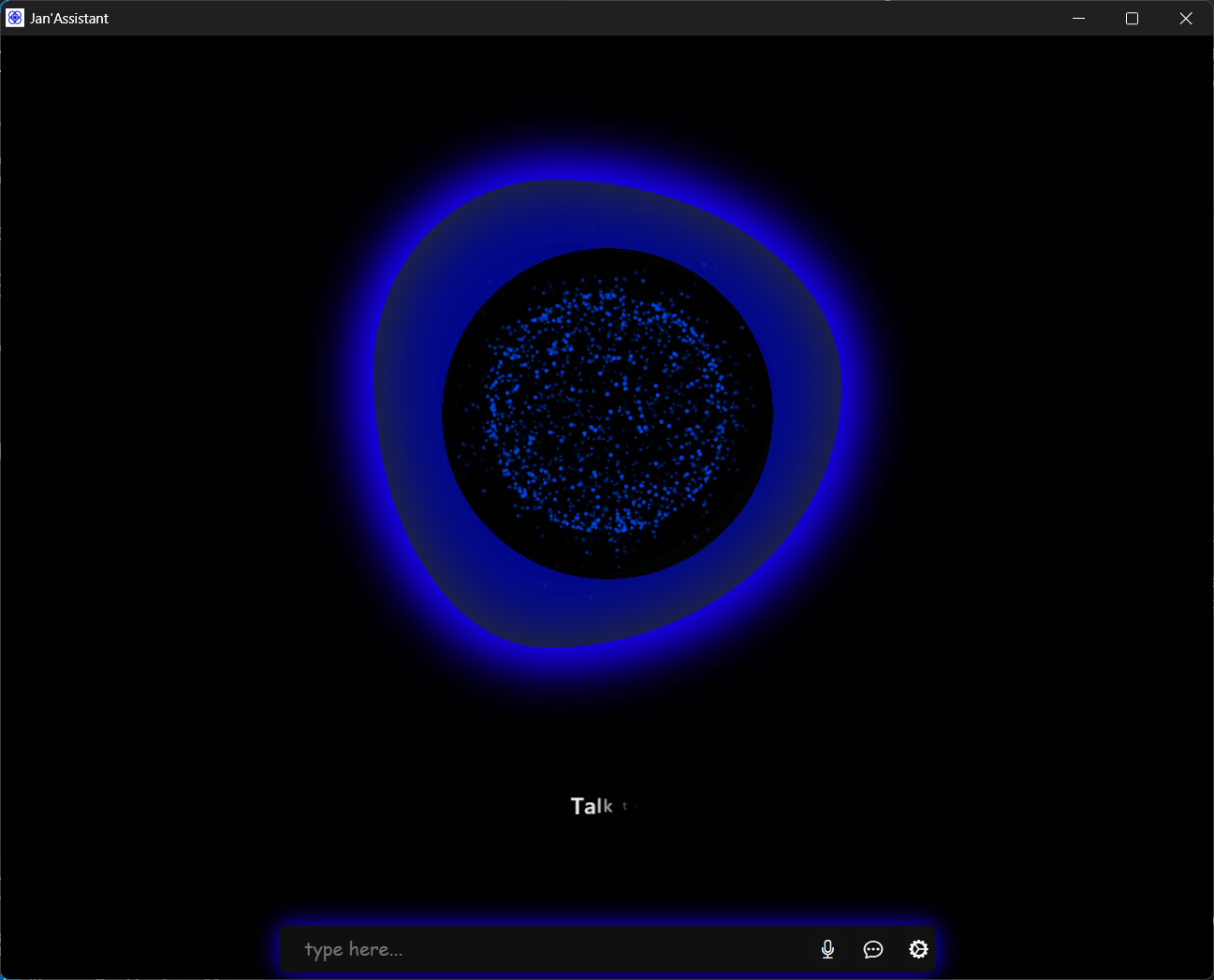Activate the microphone voice input icon

pyautogui.click(x=827, y=949)
